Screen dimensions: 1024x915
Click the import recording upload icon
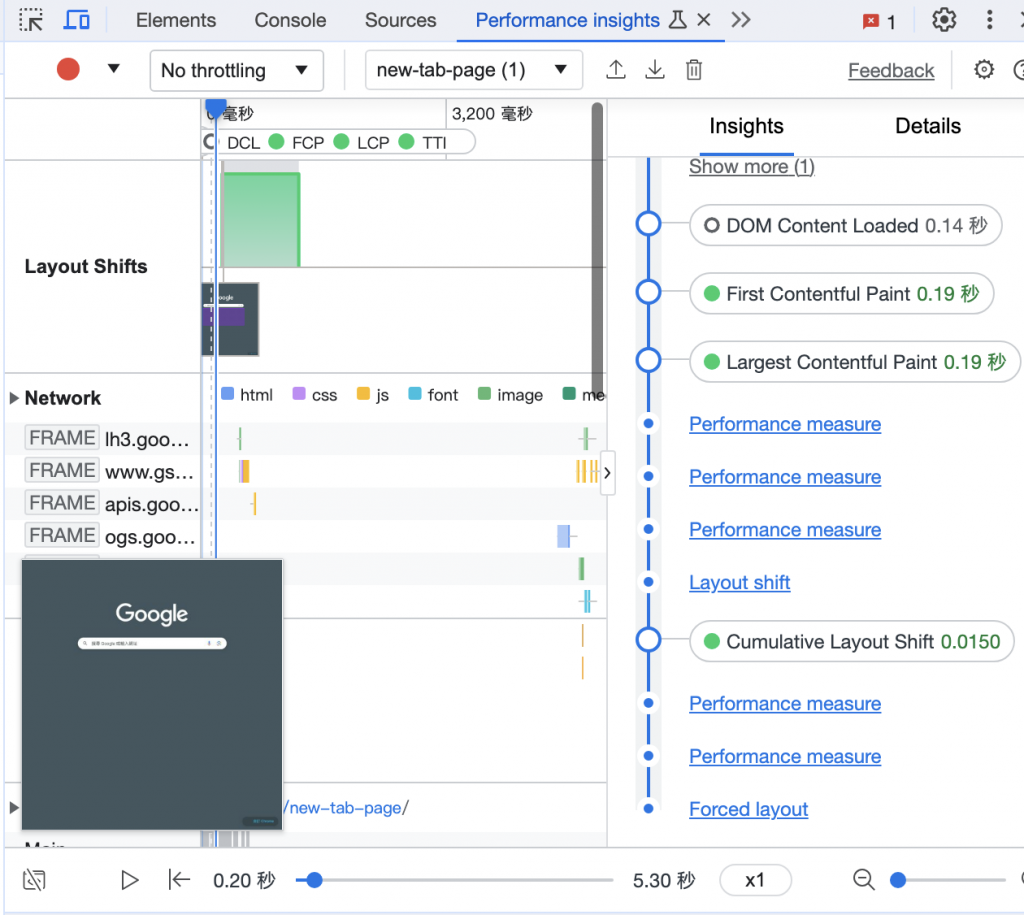[615, 69]
